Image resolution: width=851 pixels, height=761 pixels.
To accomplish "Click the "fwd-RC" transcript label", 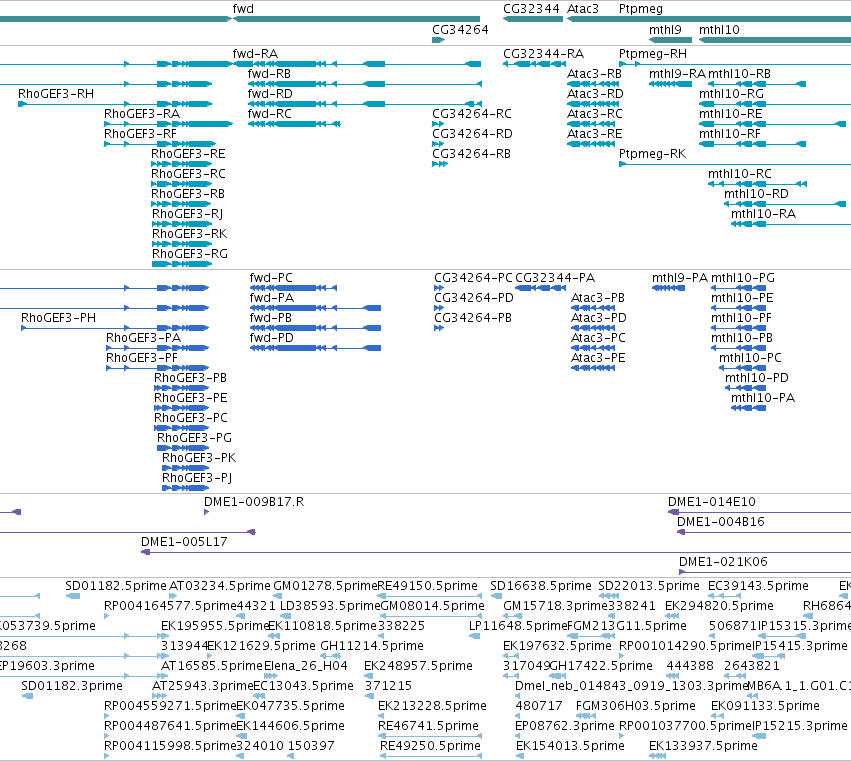I will [x=269, y=114].
